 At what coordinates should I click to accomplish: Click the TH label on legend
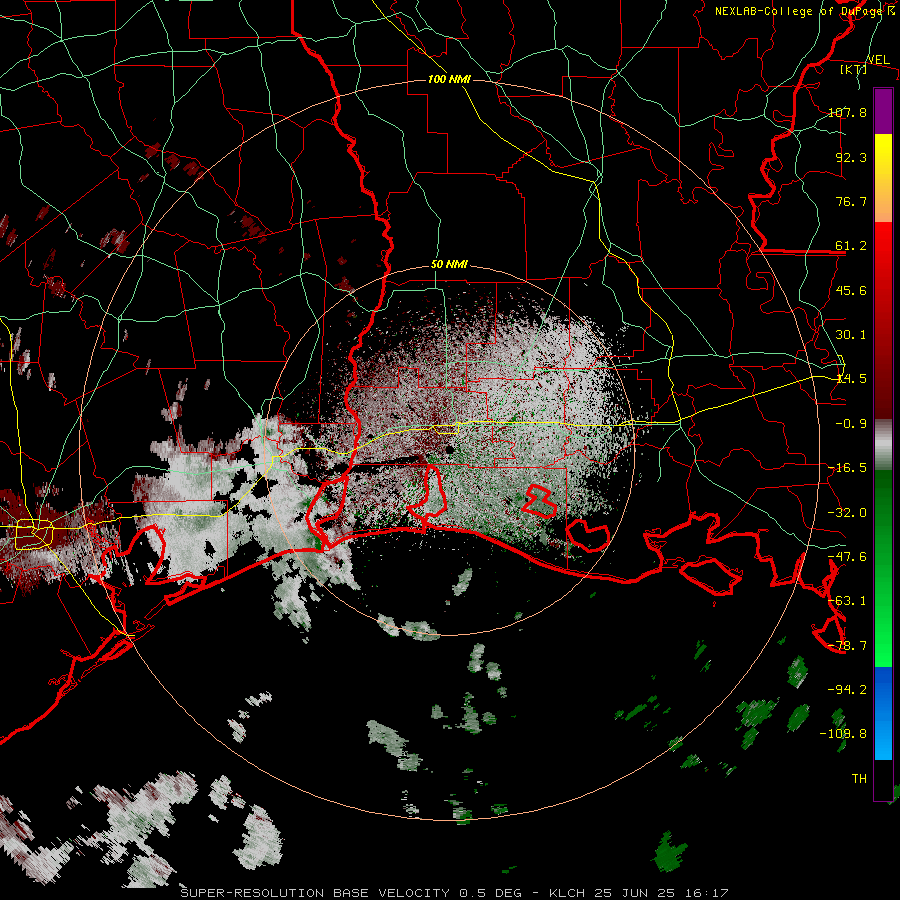(859, 779)
